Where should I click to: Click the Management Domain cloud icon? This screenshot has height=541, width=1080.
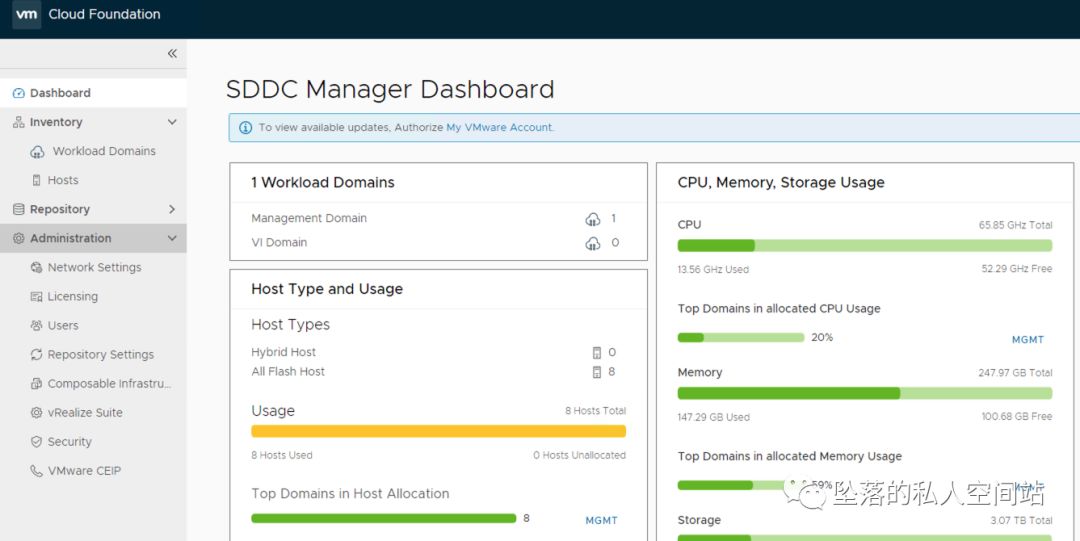593,219
